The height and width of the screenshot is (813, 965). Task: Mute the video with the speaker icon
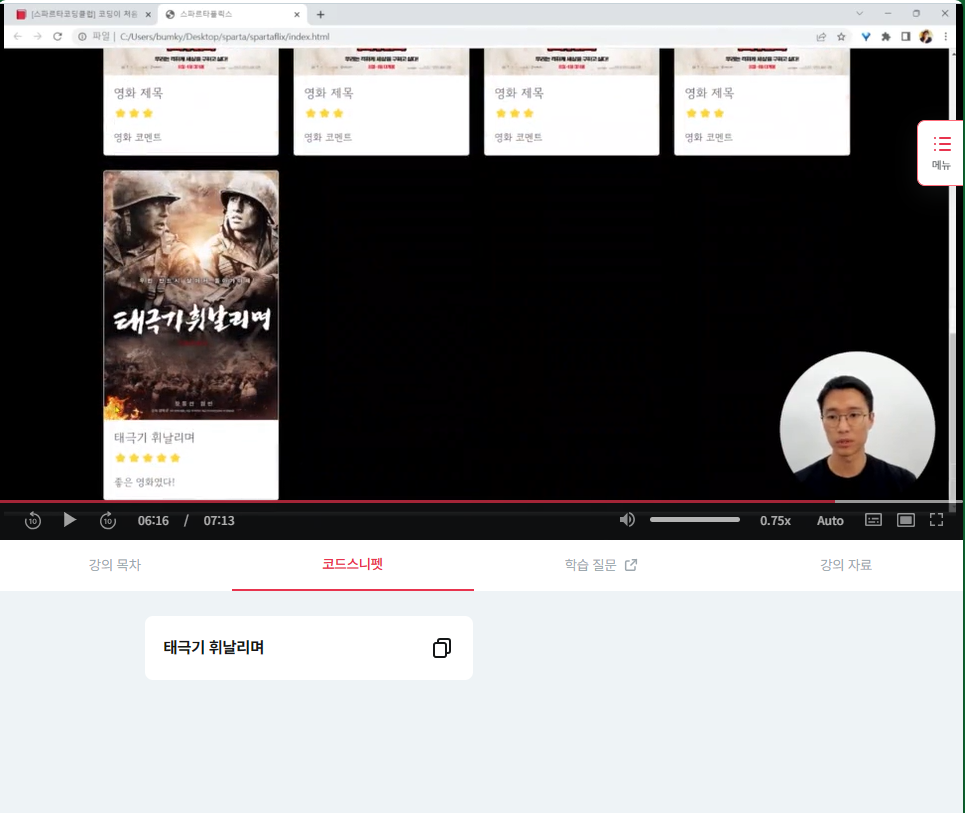627,520
